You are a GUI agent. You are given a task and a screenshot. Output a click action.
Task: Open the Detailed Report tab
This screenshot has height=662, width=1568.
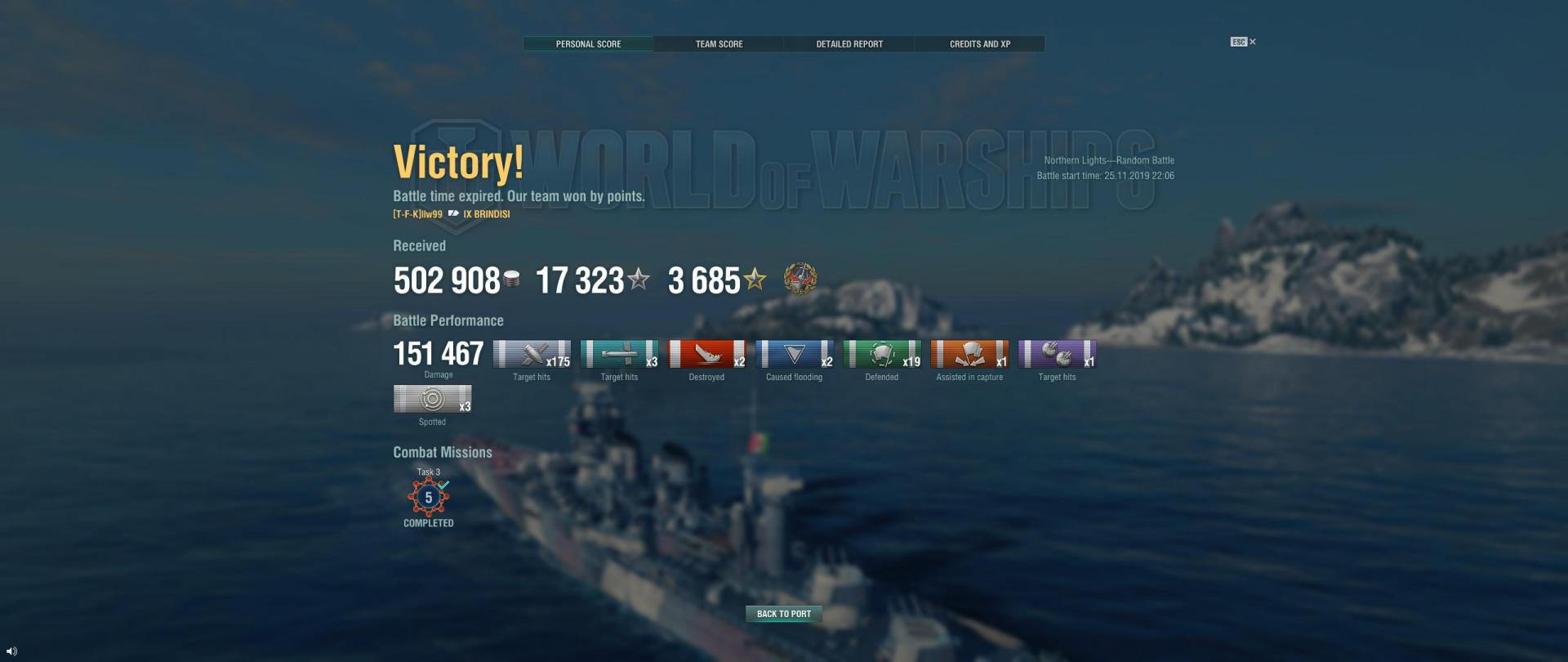pyautogui.click(x=849, y=44)
